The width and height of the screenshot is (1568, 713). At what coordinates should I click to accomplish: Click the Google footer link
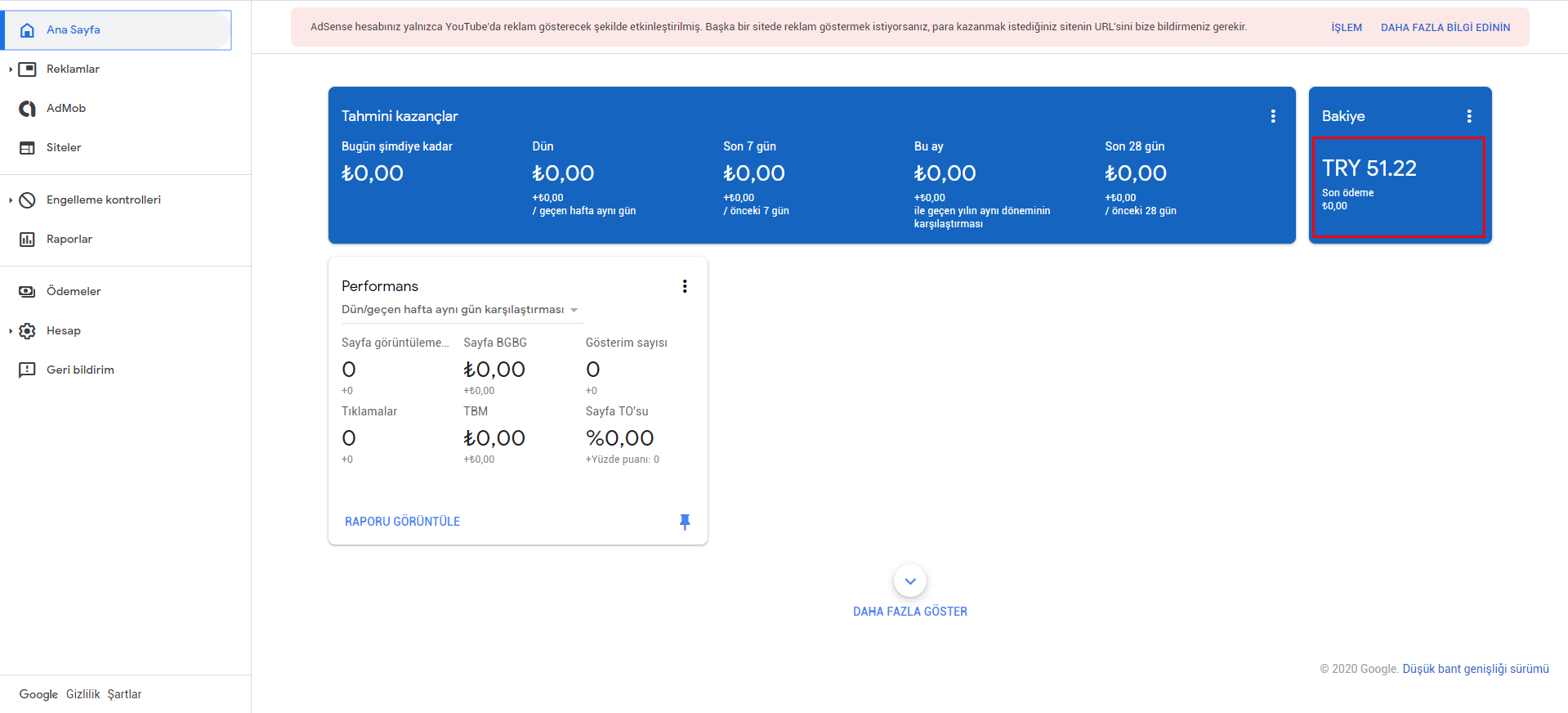(38, 694)
